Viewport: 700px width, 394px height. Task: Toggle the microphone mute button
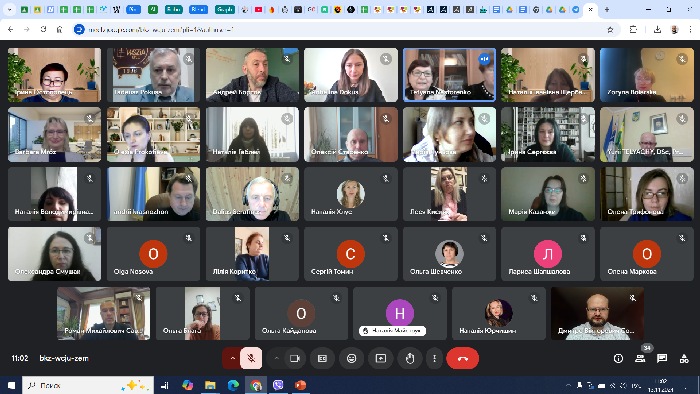(251, 358)
